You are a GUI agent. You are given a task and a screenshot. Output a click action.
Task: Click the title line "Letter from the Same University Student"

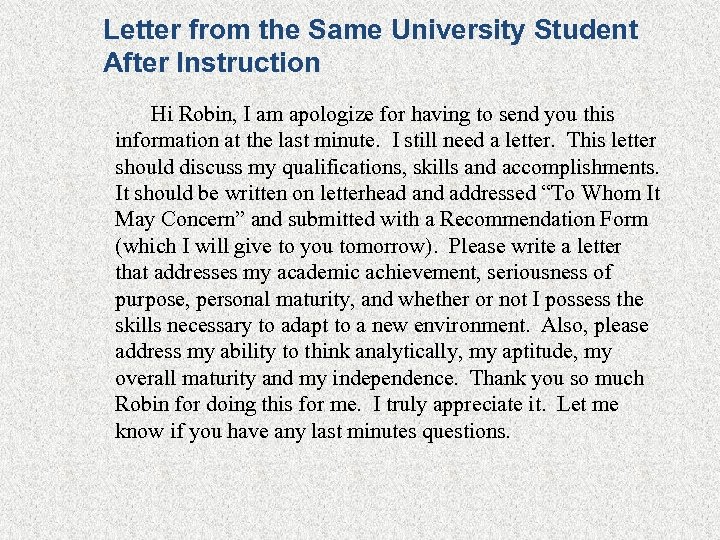pyautogui.click(x=370, y=30)
